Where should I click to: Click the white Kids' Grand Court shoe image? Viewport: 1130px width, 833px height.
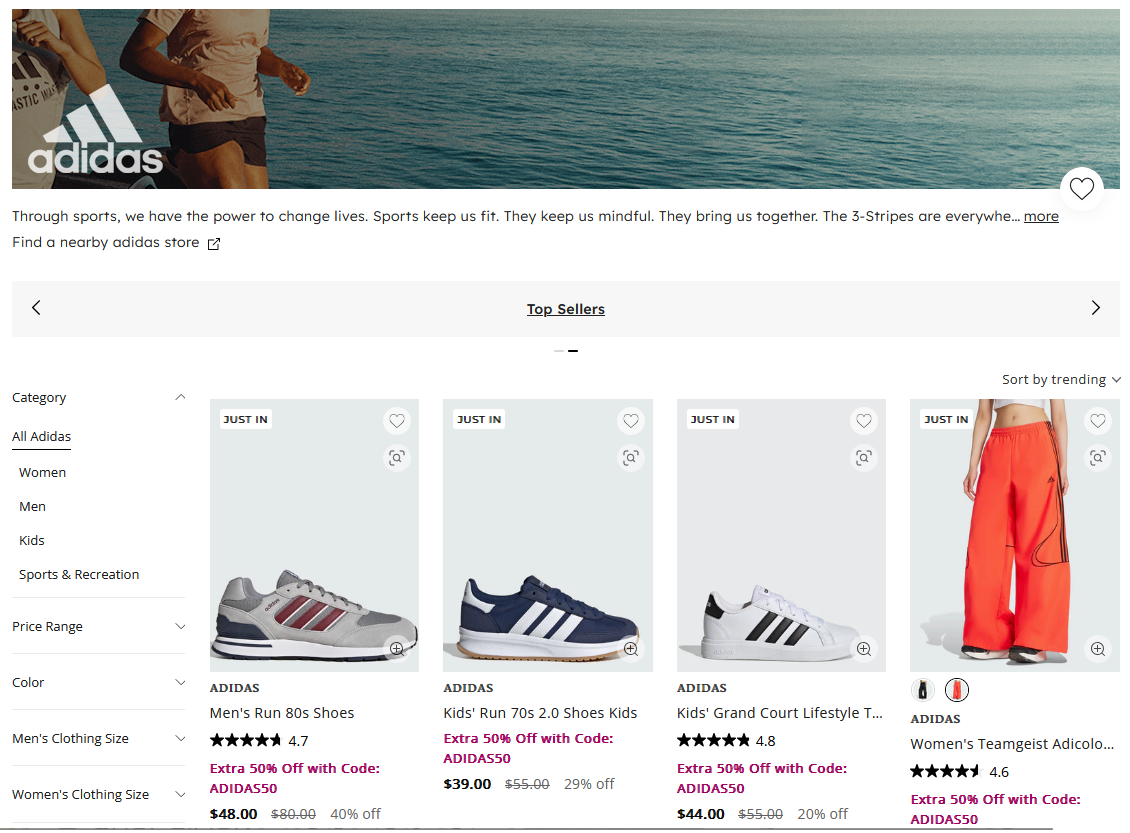781,535
